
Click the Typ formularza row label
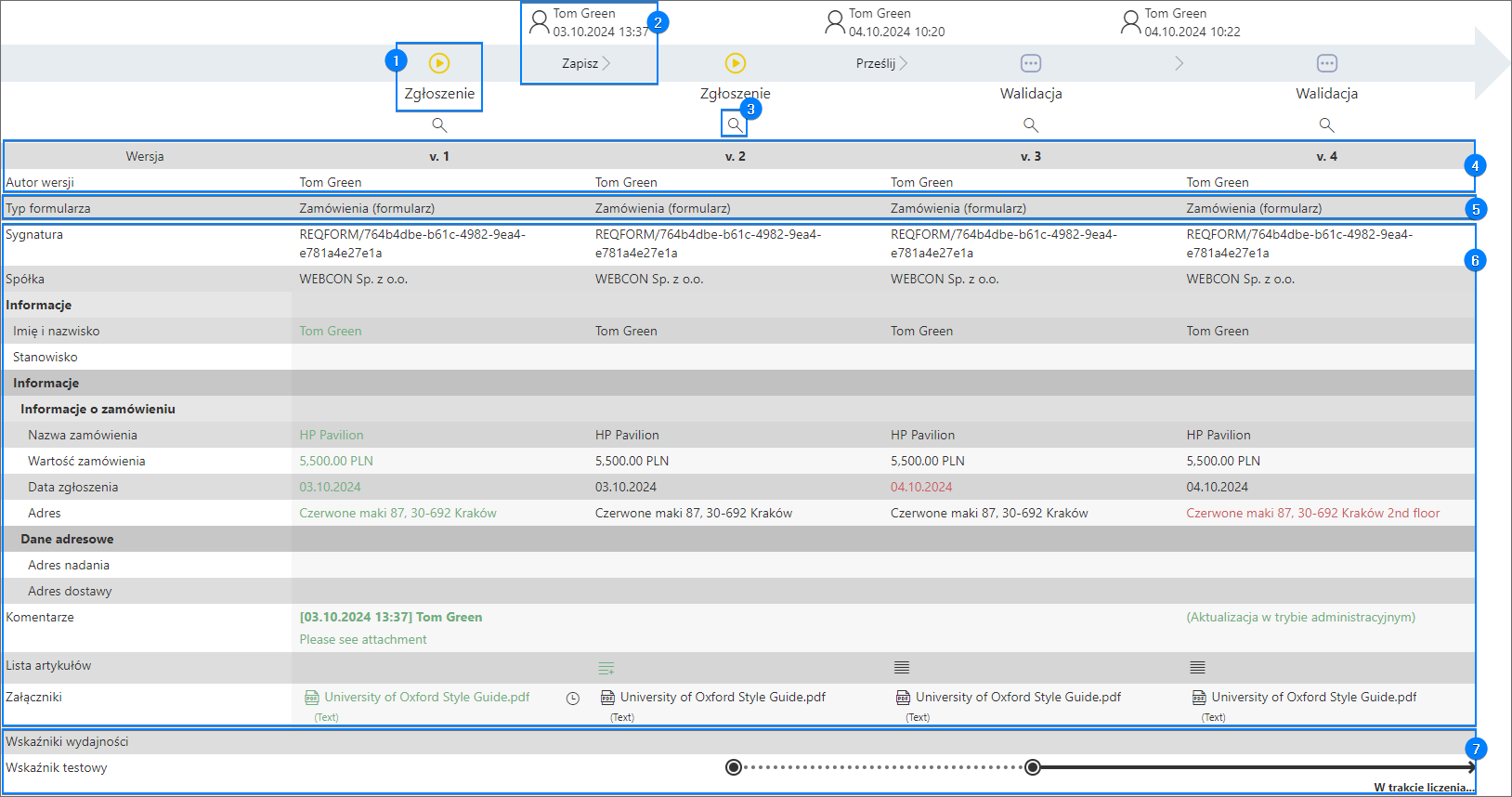point(48,208)
